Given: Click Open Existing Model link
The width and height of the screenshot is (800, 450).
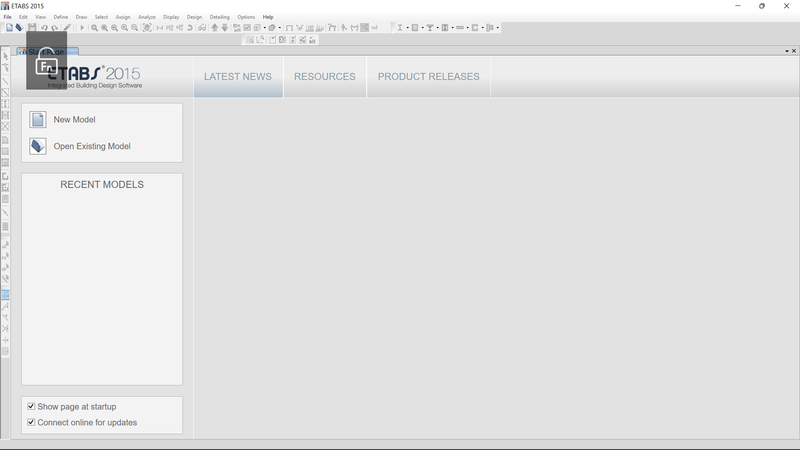Looking at the screenshot, I should (x=92, y=146).
